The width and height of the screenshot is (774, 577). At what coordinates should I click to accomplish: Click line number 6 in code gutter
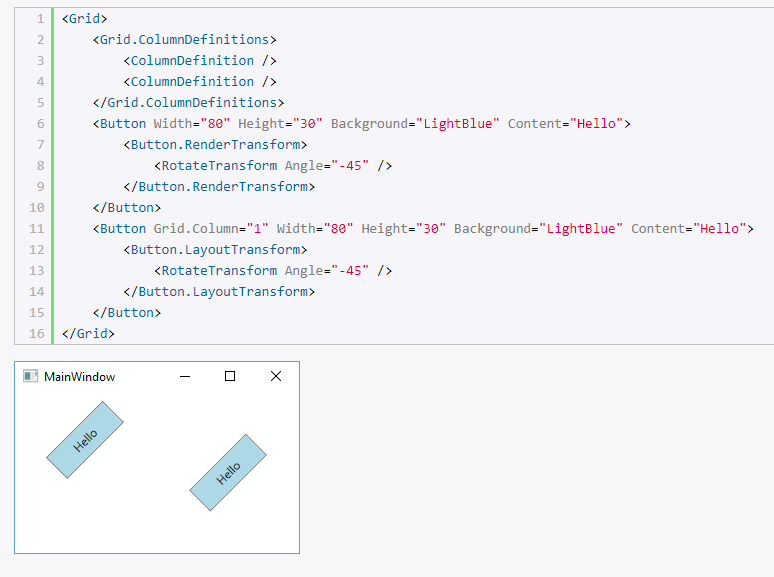click(39, 123)
